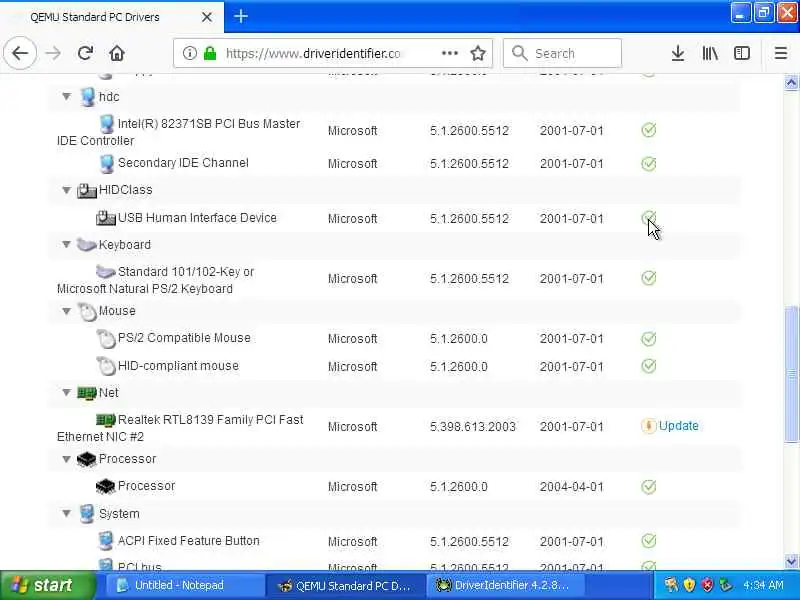The height and width of the screenshot is (600, 800).
Task: Click green check for HID-compliant mouse
Action: coord(648,366)
